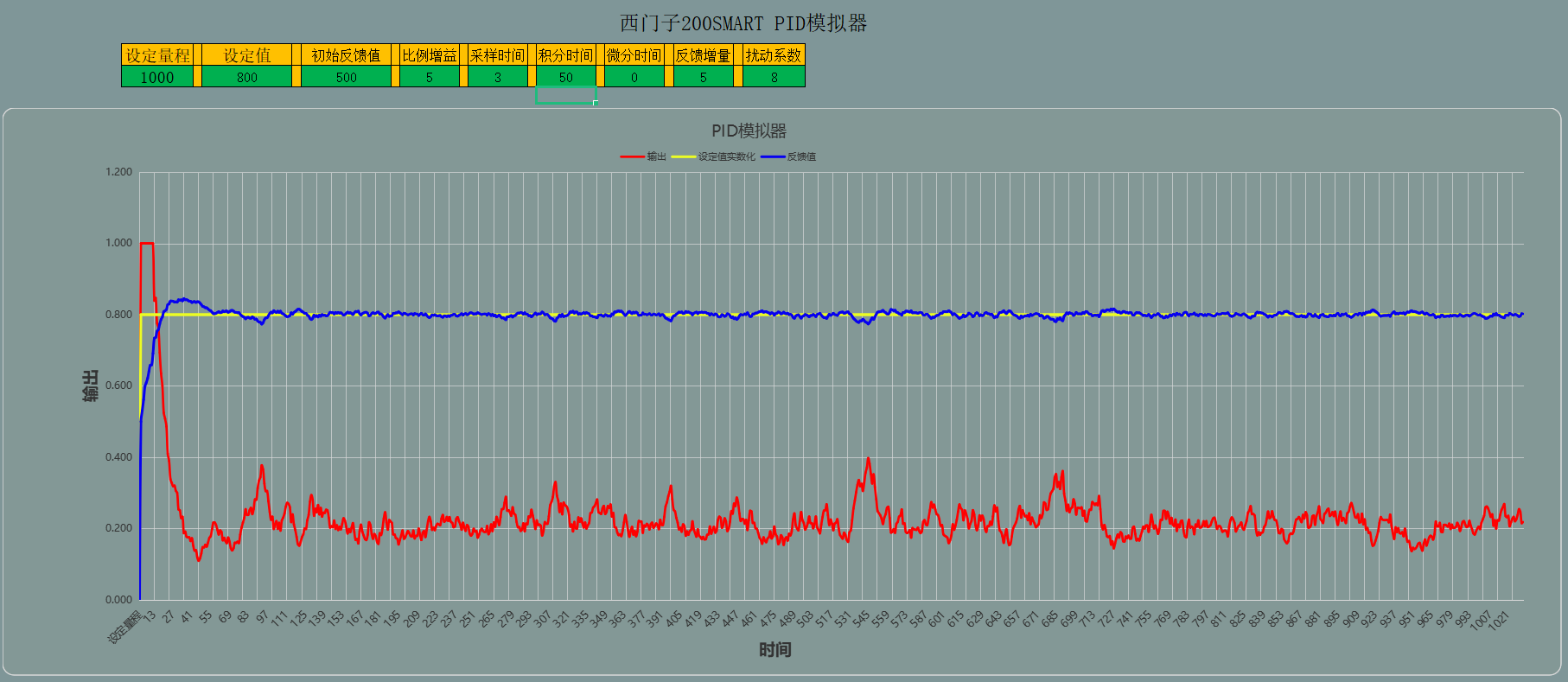This screenshot has height=682, width=1568.
Task: Select the horizontal axis title 时间
Action: 774,650
